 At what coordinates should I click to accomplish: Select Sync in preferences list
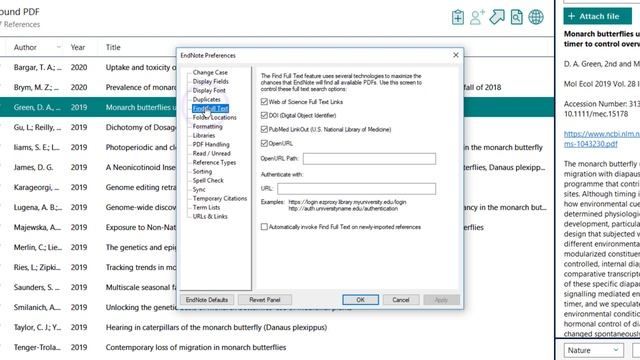pos(199,189)
